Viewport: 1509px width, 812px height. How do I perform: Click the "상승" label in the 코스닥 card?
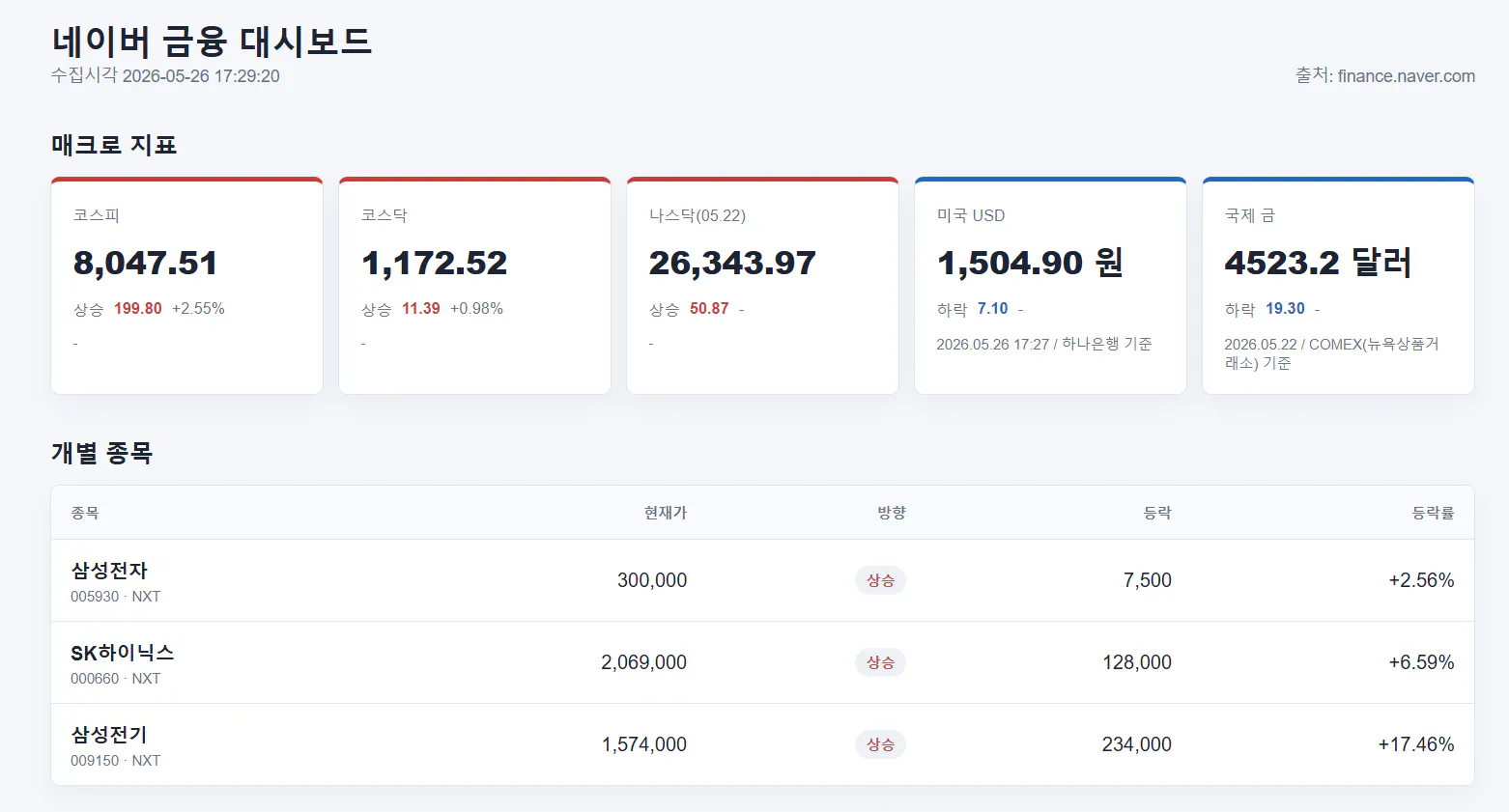click(377, 309)
